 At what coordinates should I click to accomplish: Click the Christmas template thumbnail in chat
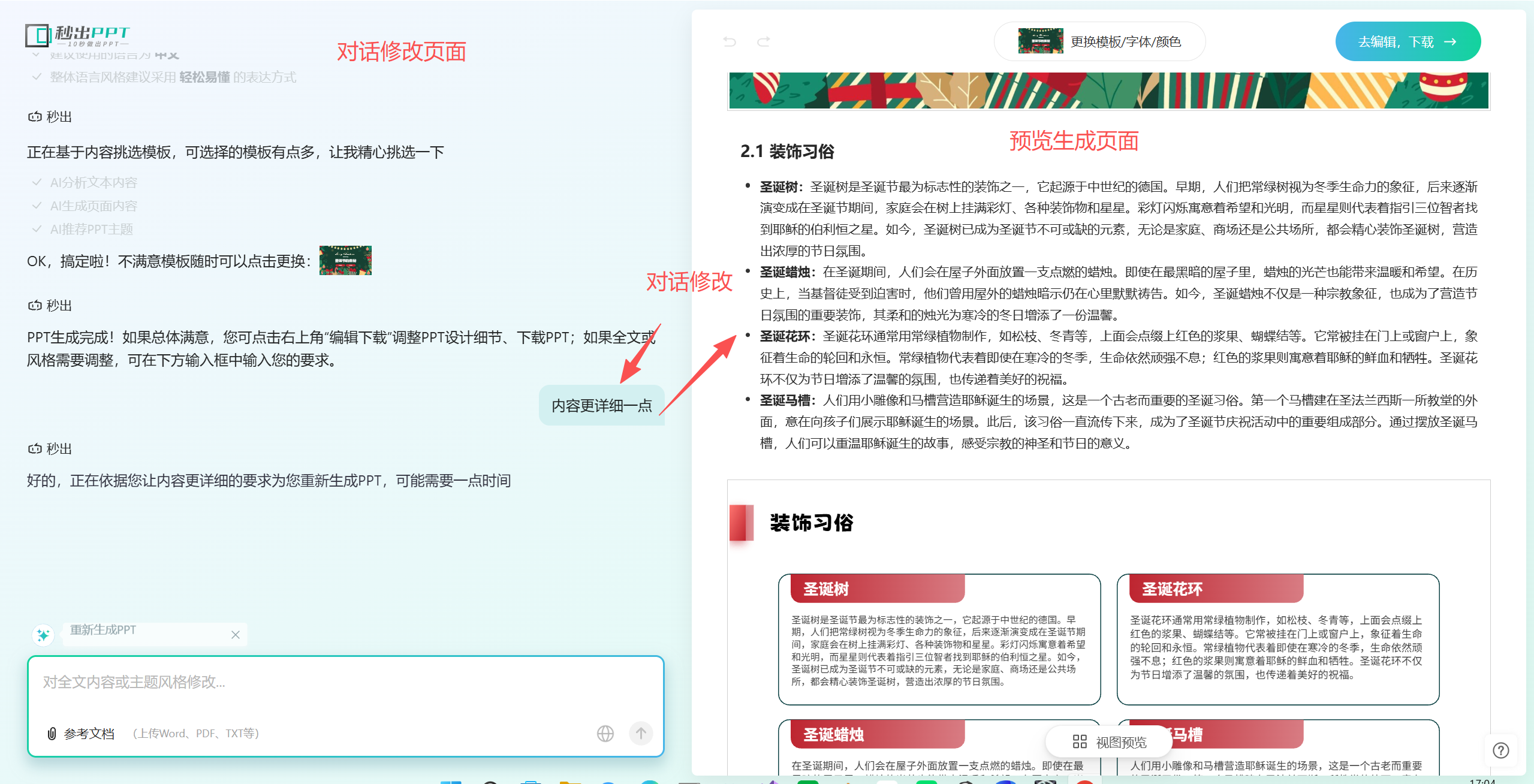coord(345,260)
